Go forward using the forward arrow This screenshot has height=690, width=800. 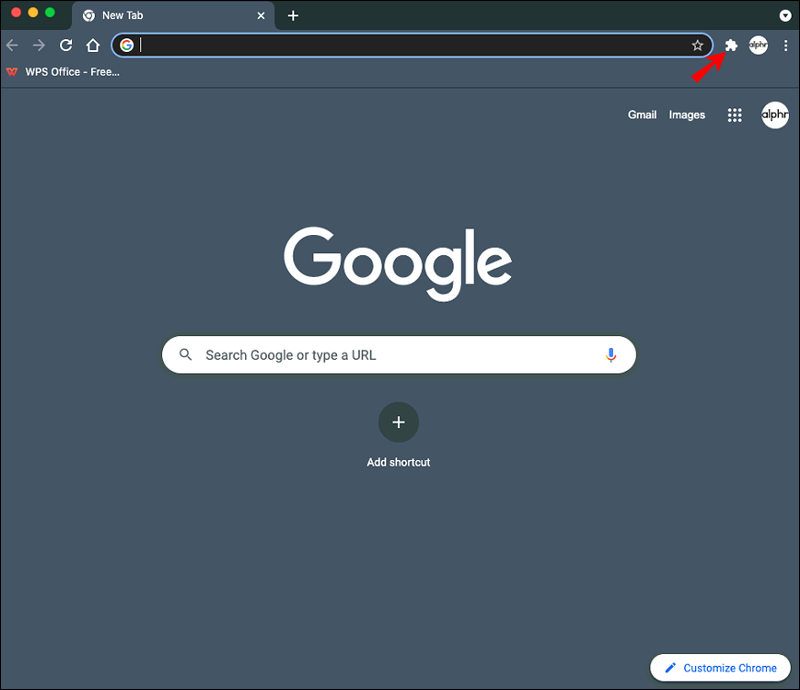(x=39, y=45)
